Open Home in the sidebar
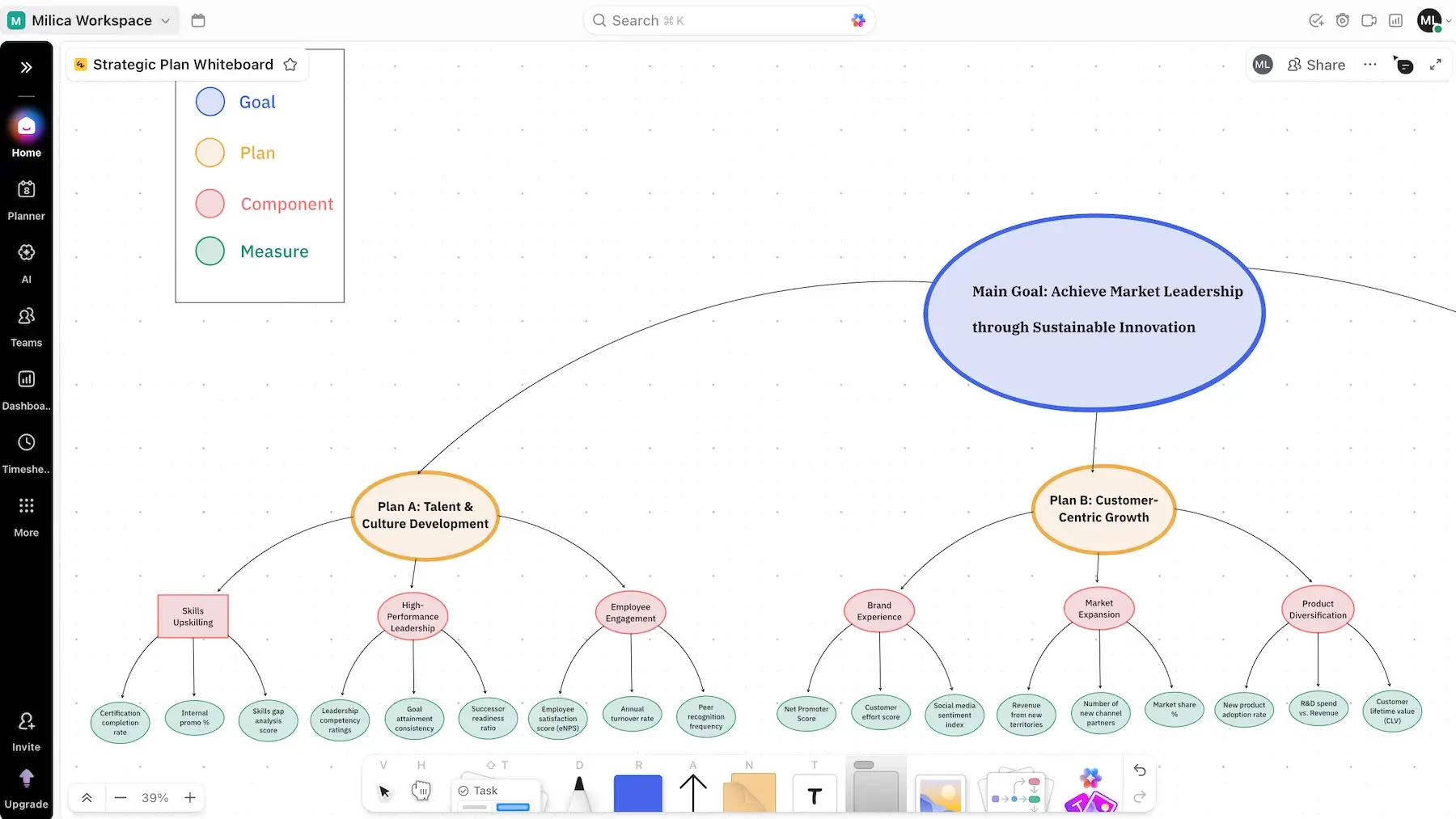The width and height of the screenshot is (1456, 819). click(x=26, y=135)
